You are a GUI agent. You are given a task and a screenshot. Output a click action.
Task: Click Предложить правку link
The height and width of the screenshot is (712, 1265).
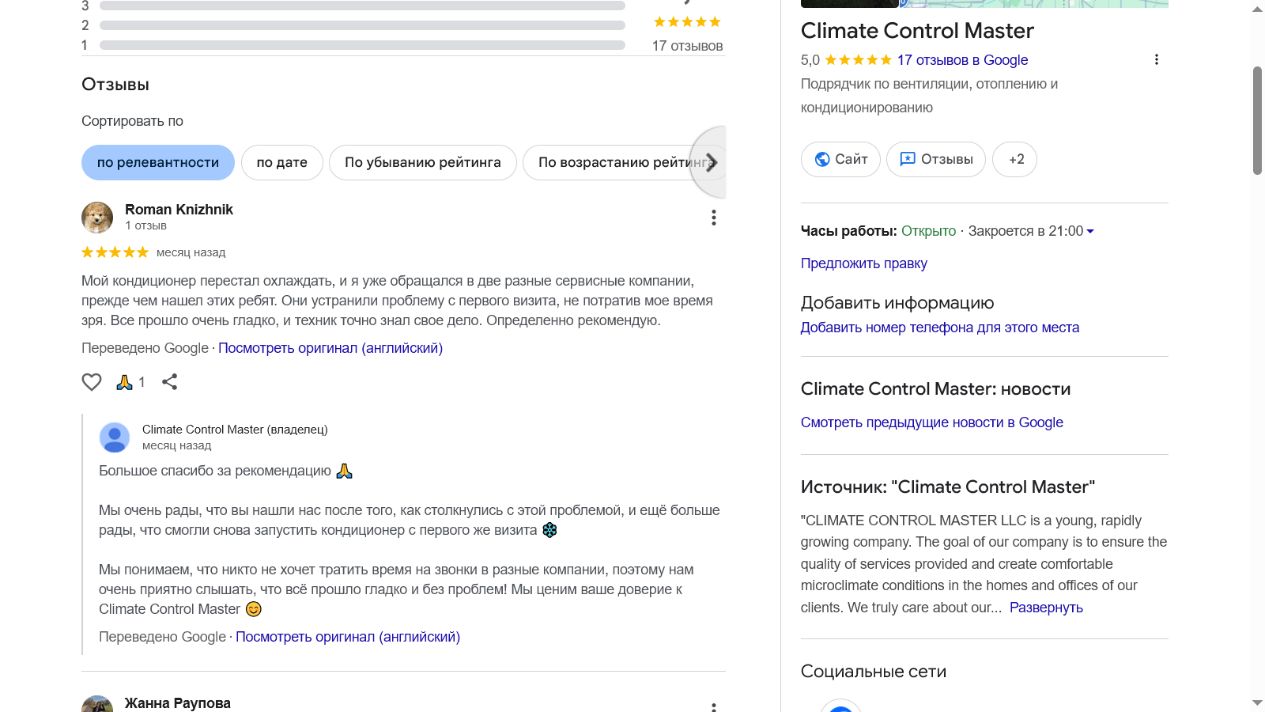click(864, 263)
